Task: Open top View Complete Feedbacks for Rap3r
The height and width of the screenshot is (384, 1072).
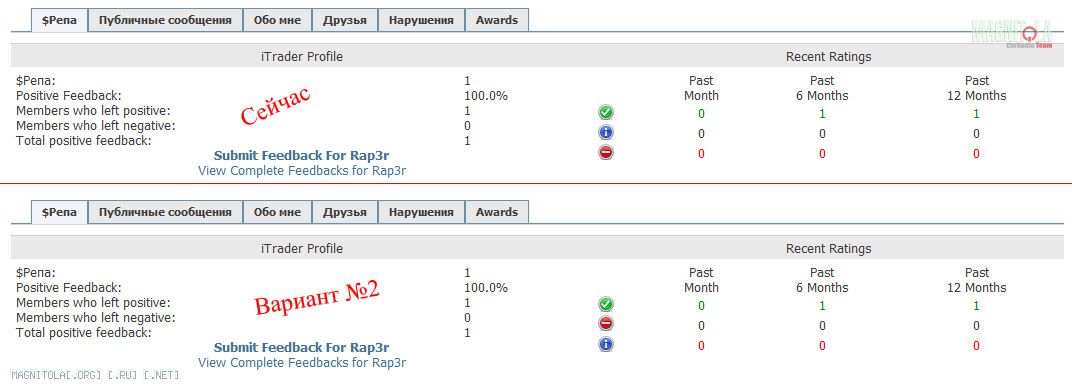Action: (x=302, y=171)
